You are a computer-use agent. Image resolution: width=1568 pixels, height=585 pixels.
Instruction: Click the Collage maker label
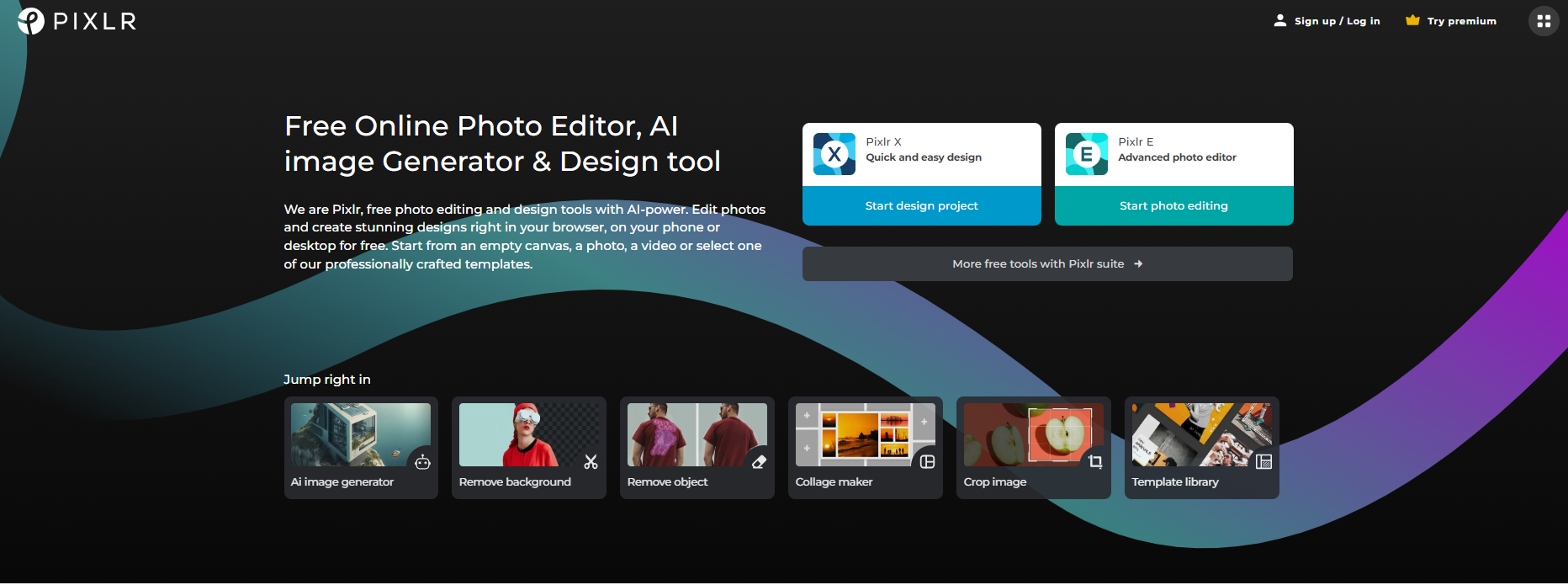834,482
